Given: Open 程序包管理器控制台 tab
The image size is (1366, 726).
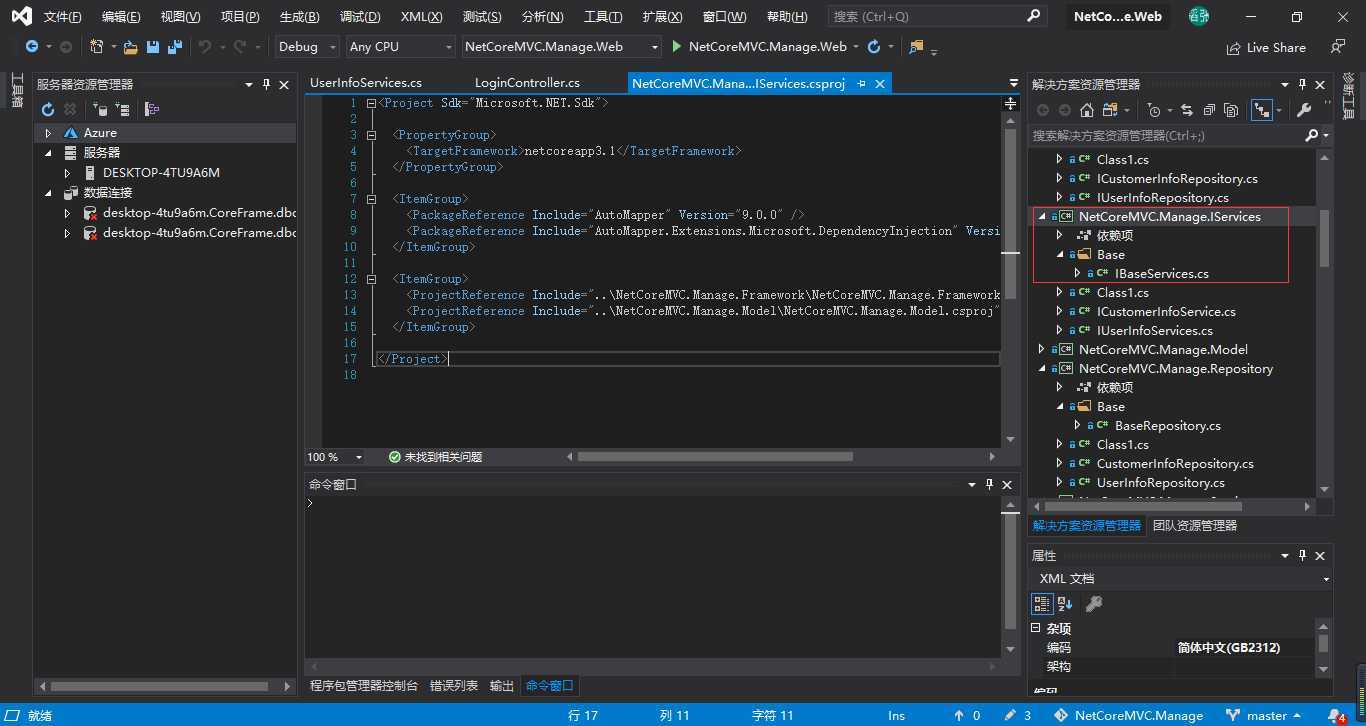Looking at the screenshot, I should (364, 686).
